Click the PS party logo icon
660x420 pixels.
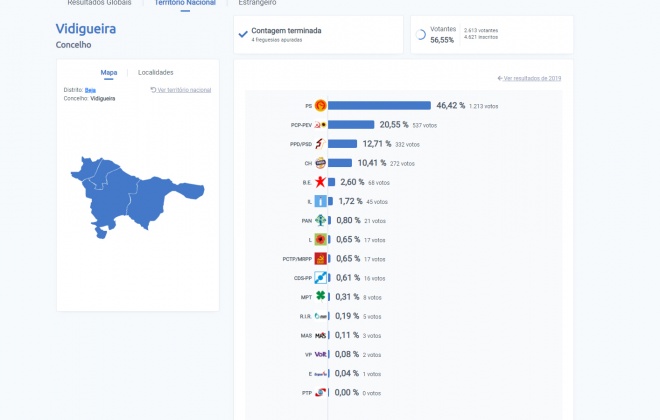point(320,106)
